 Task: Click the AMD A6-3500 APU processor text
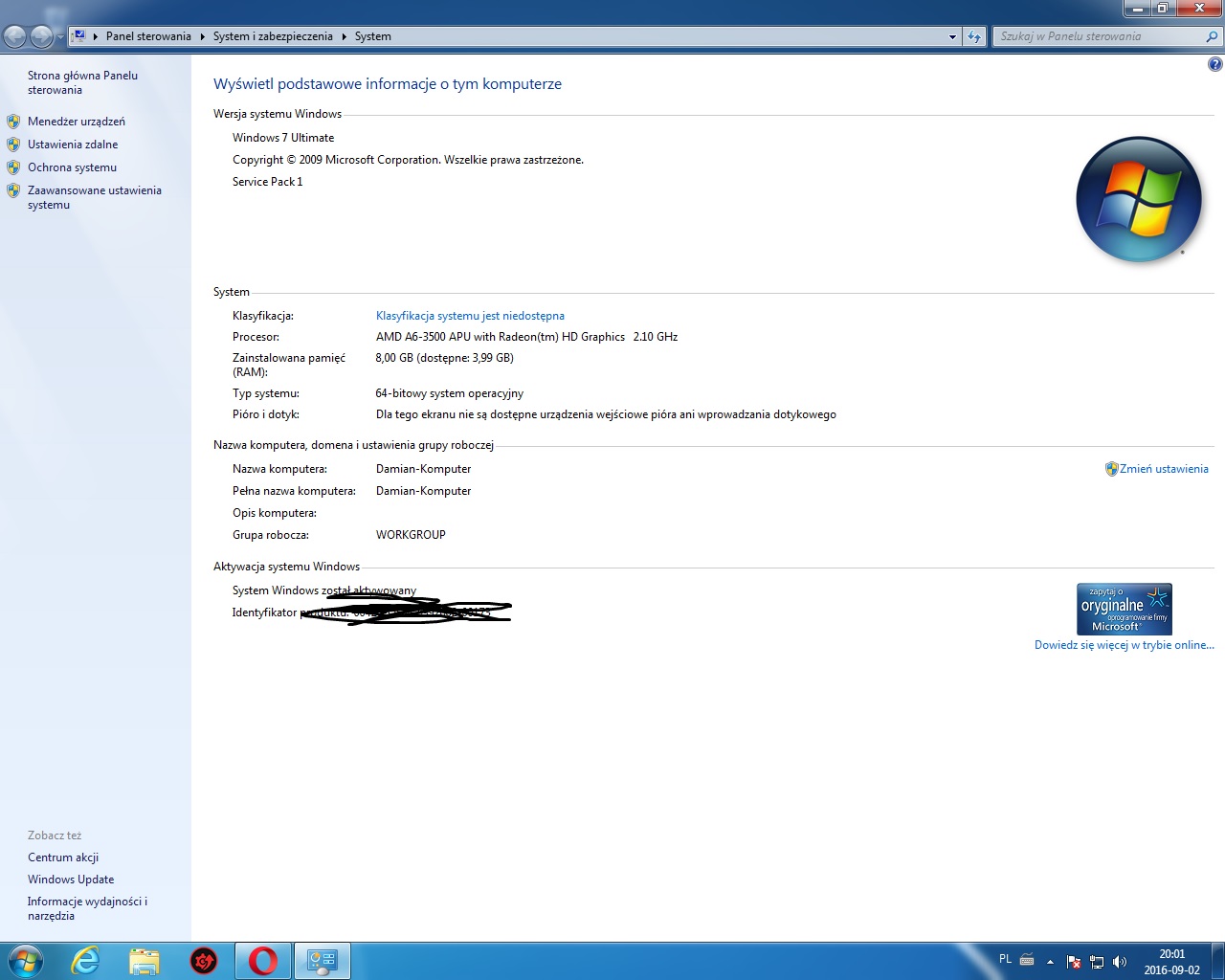click(526, 337)
